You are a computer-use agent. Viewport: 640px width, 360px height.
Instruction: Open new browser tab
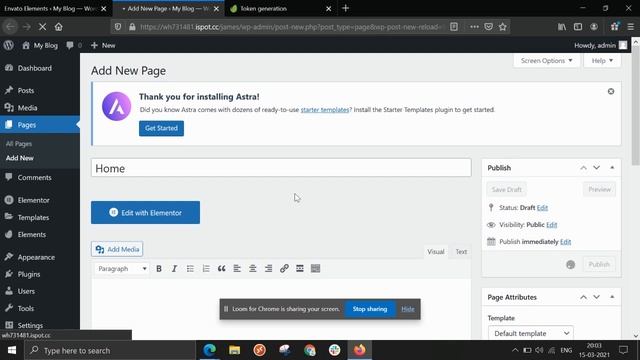coord(345,8)
